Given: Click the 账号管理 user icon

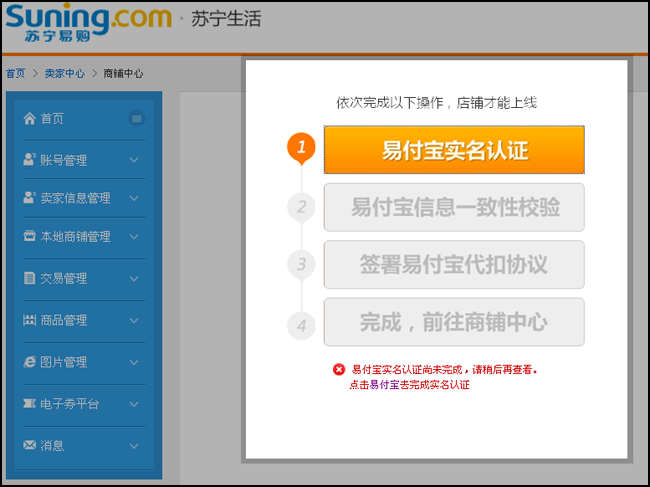Looking at the screenshot, I should click(30, 160).
